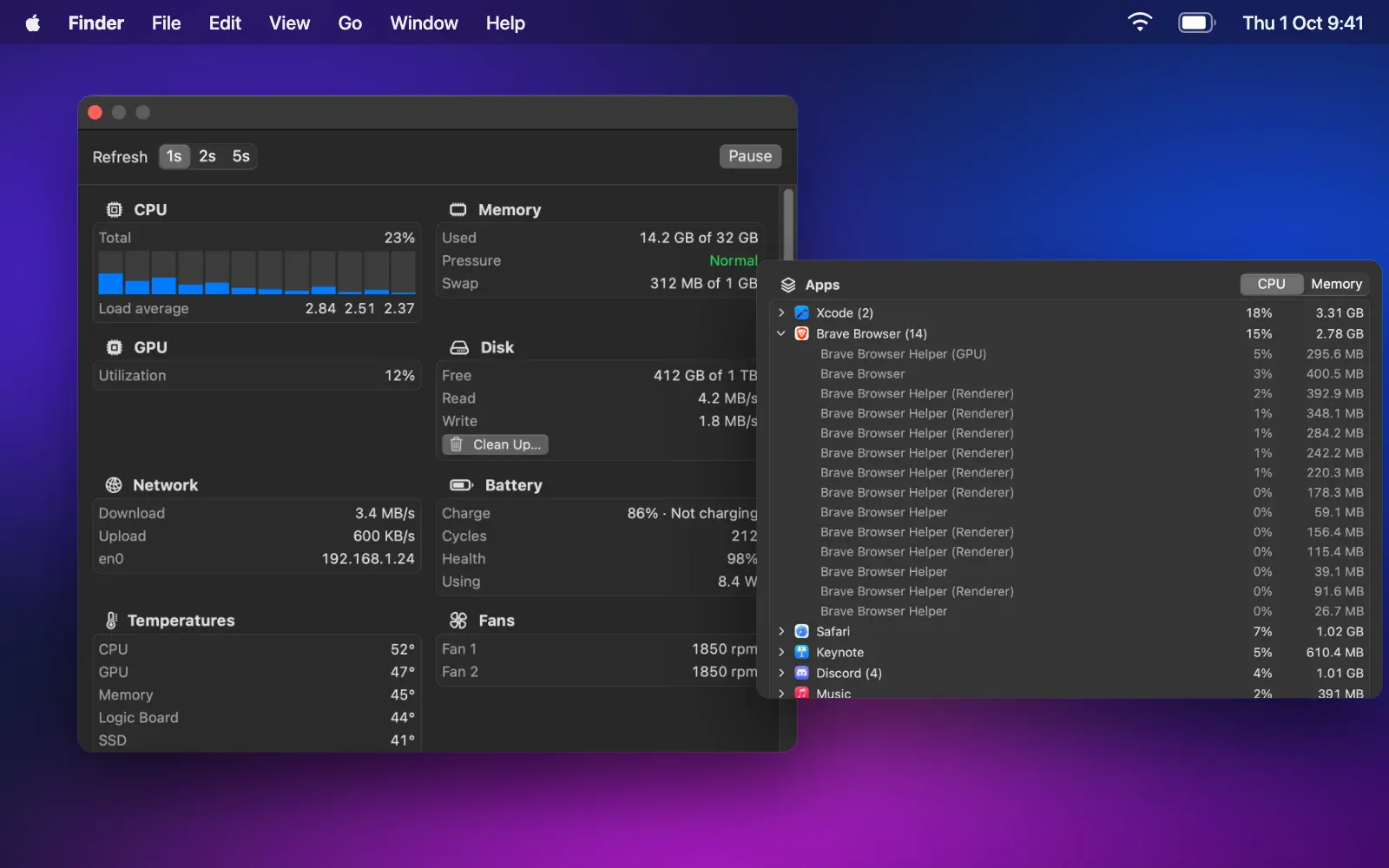Select the Brave Browser Helper (GPU) row
This screenshot has height=868, width=1389.
point(1070,354)
